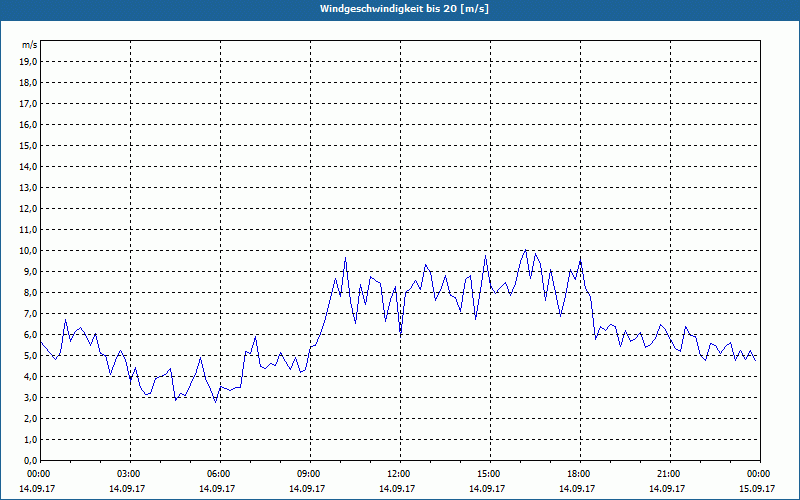This screenshot has width=800, height=500.
Task: Select the 13,0 y-axis label
Action: tap(28, 188)
